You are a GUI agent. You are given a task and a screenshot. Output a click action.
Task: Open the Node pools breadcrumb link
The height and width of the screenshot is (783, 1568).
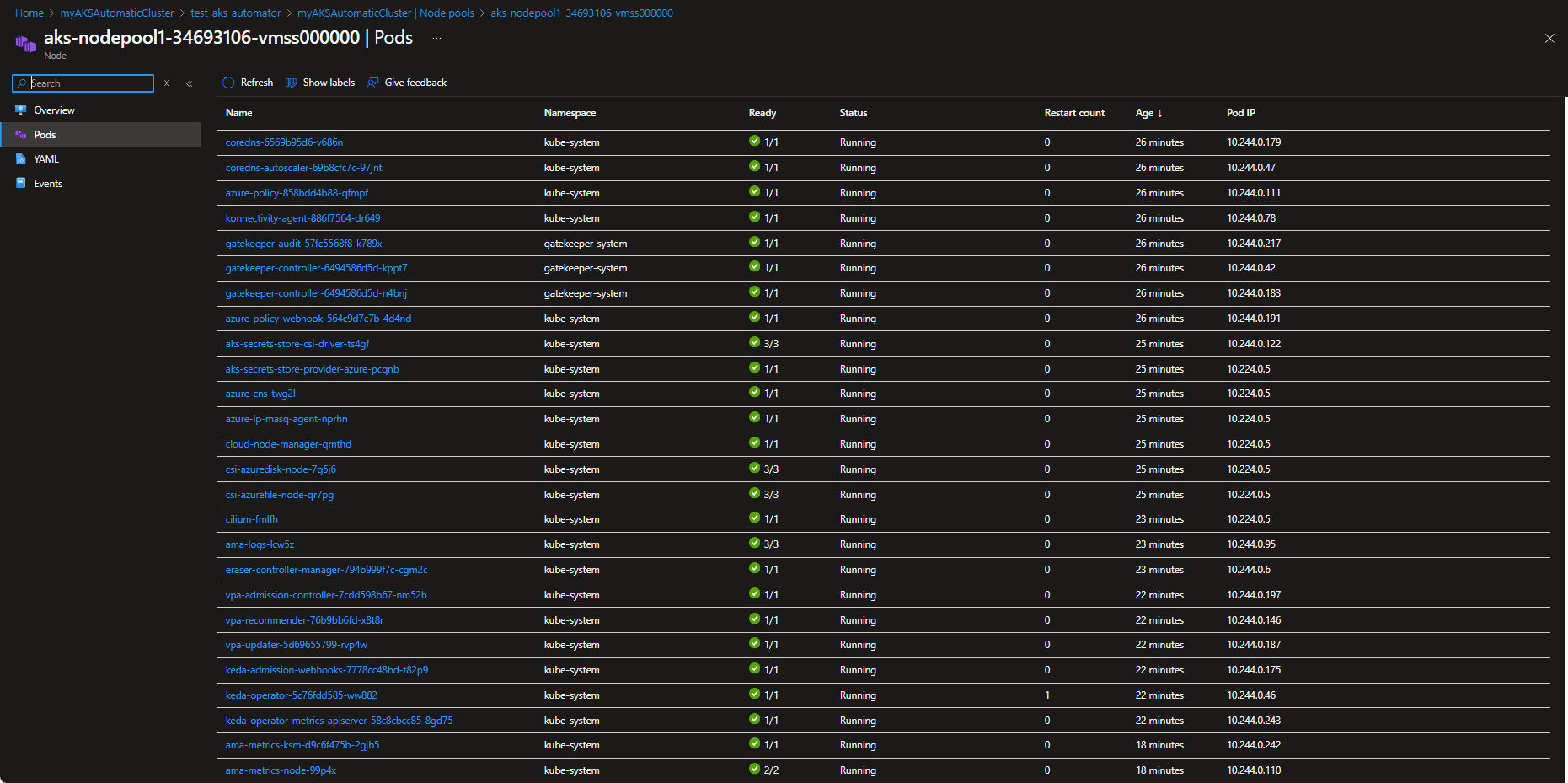[x=385, y=13]
